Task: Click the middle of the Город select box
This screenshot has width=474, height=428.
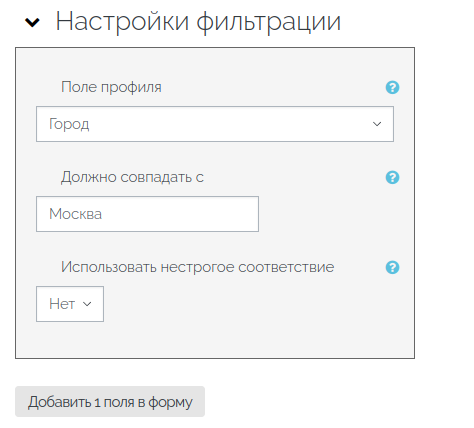Action: (215, 124)
